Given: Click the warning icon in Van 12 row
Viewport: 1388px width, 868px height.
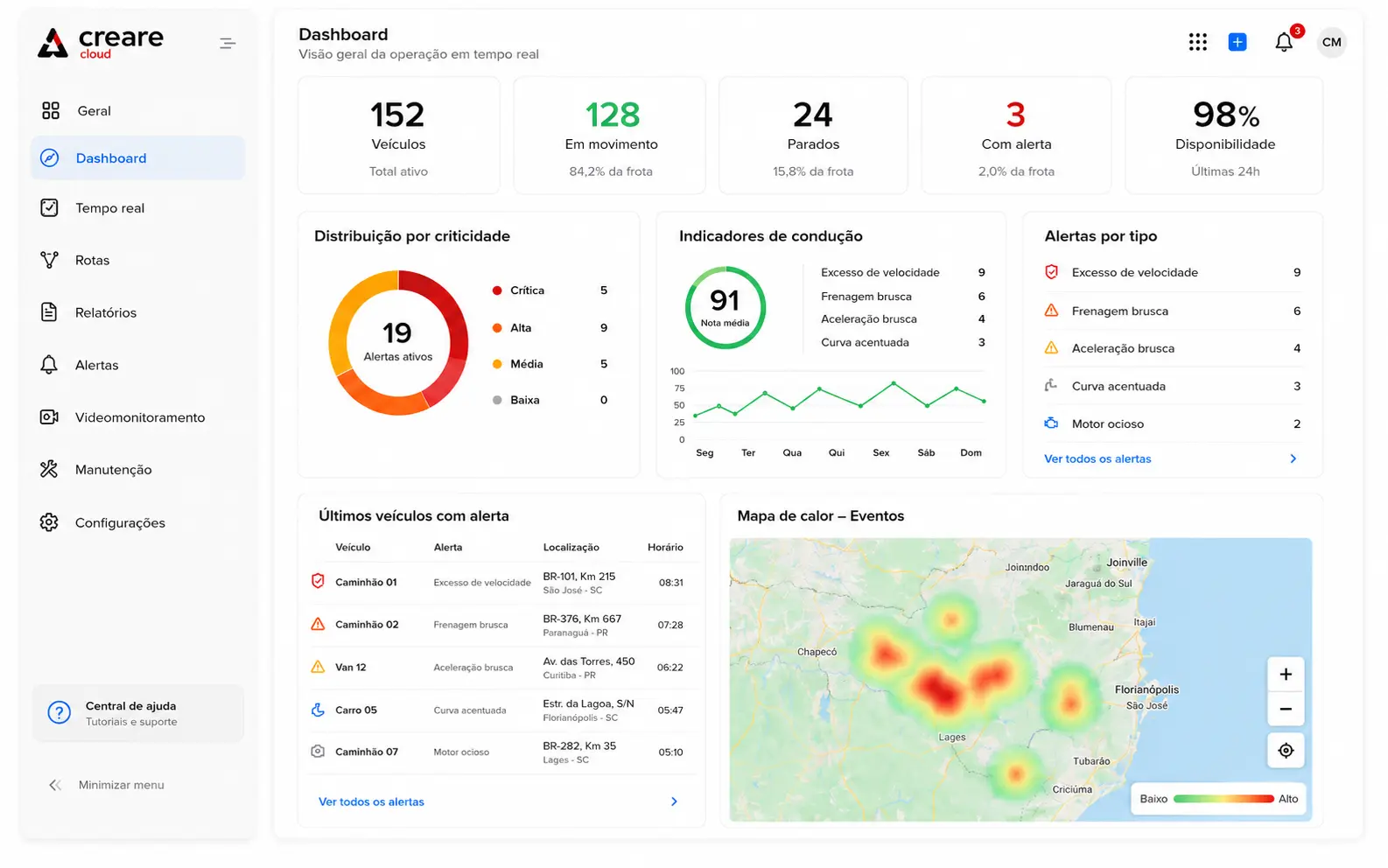Looking at the screenshot, I should coord(318,667).
